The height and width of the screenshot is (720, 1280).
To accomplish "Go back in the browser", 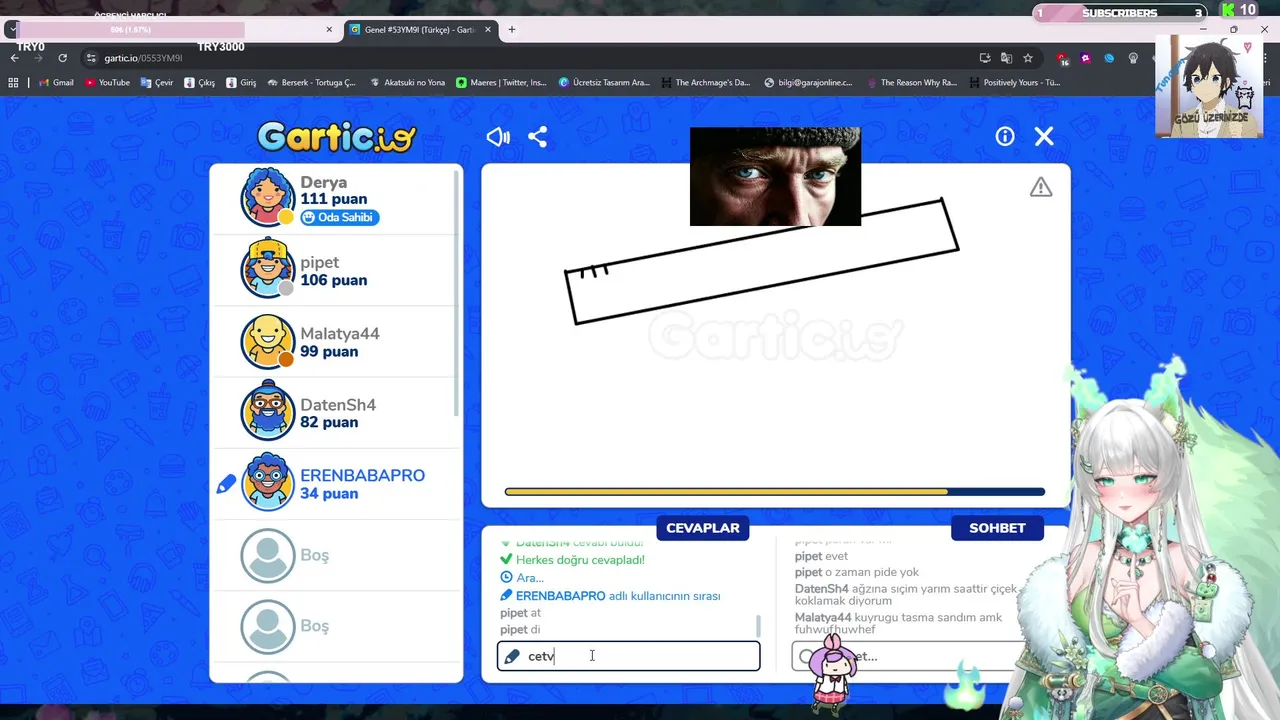I will pos(14,58).
